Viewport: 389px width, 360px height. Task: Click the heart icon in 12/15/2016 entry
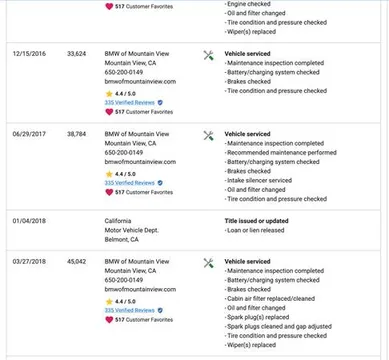coord(109,112)
